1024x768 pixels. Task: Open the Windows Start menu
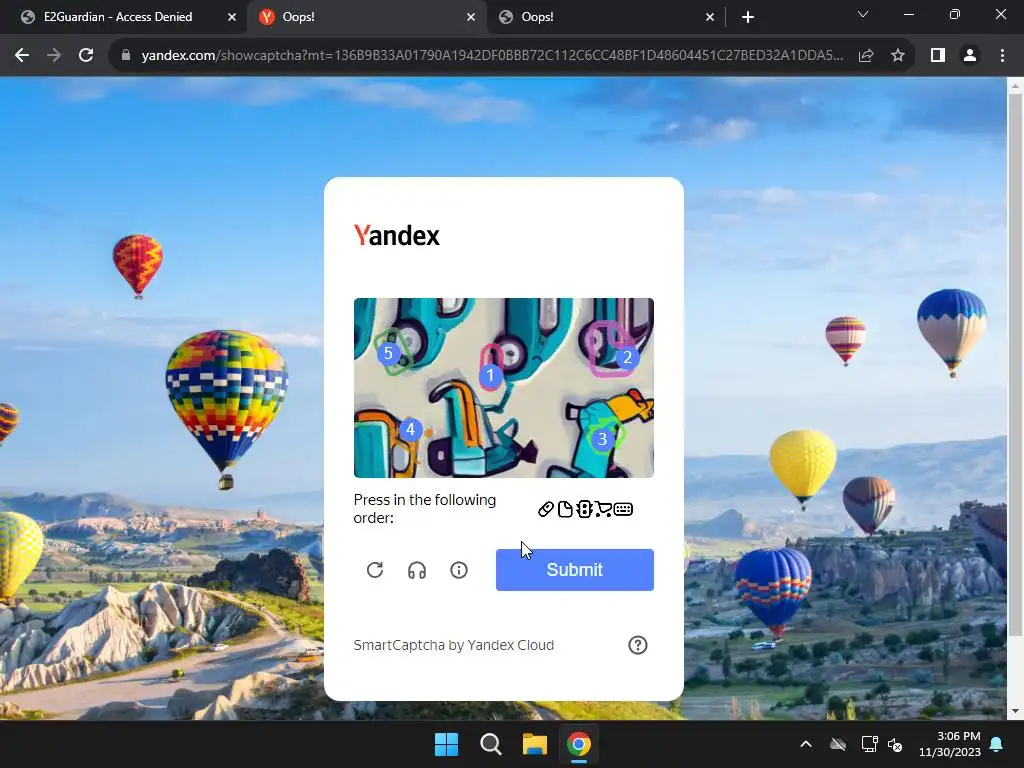[x=447, y=744]
